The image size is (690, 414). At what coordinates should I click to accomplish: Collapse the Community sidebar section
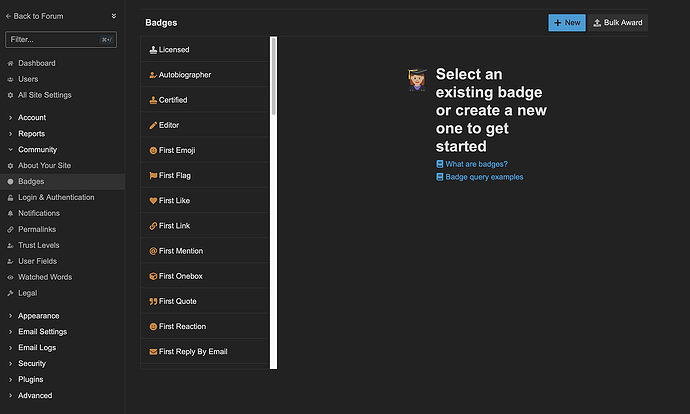coord(10,150)
